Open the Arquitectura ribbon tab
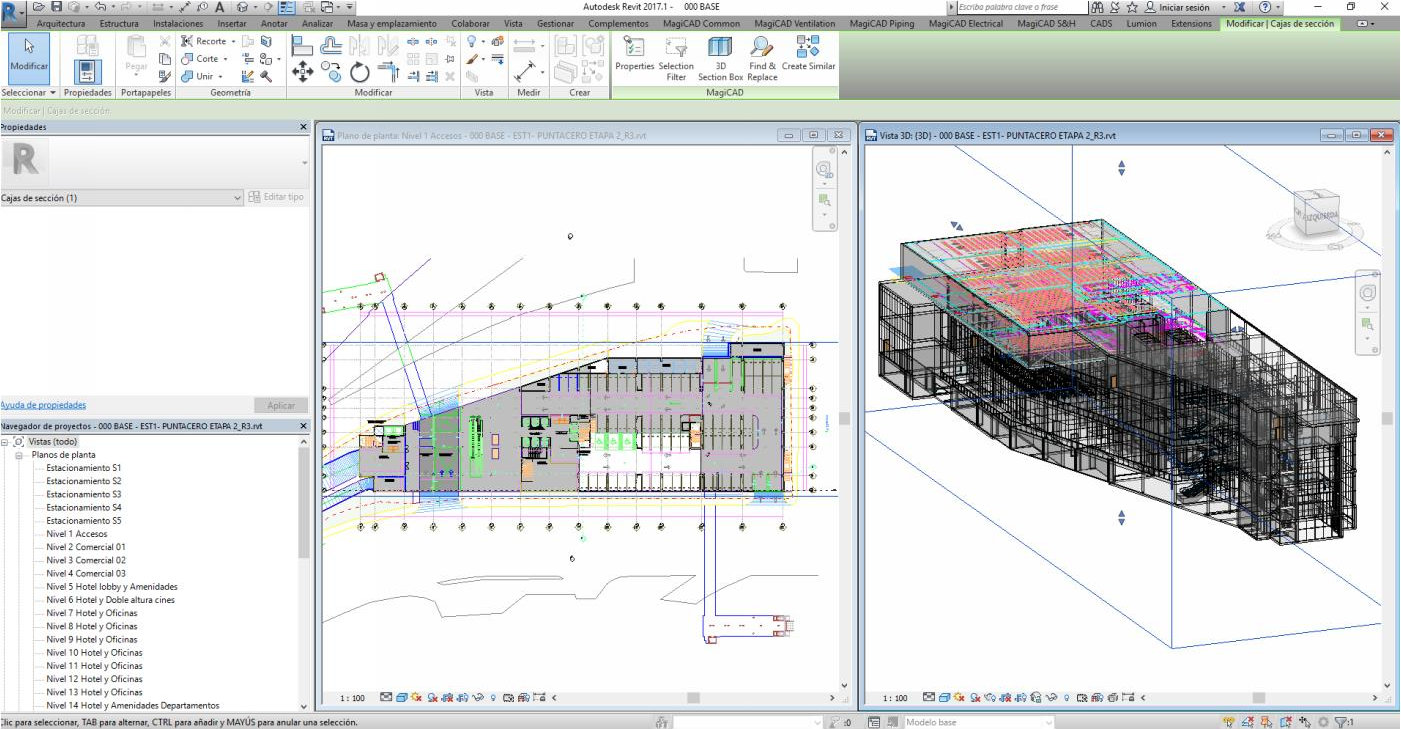This screenshot has width=1401, height=729. [x=60, y=23]
